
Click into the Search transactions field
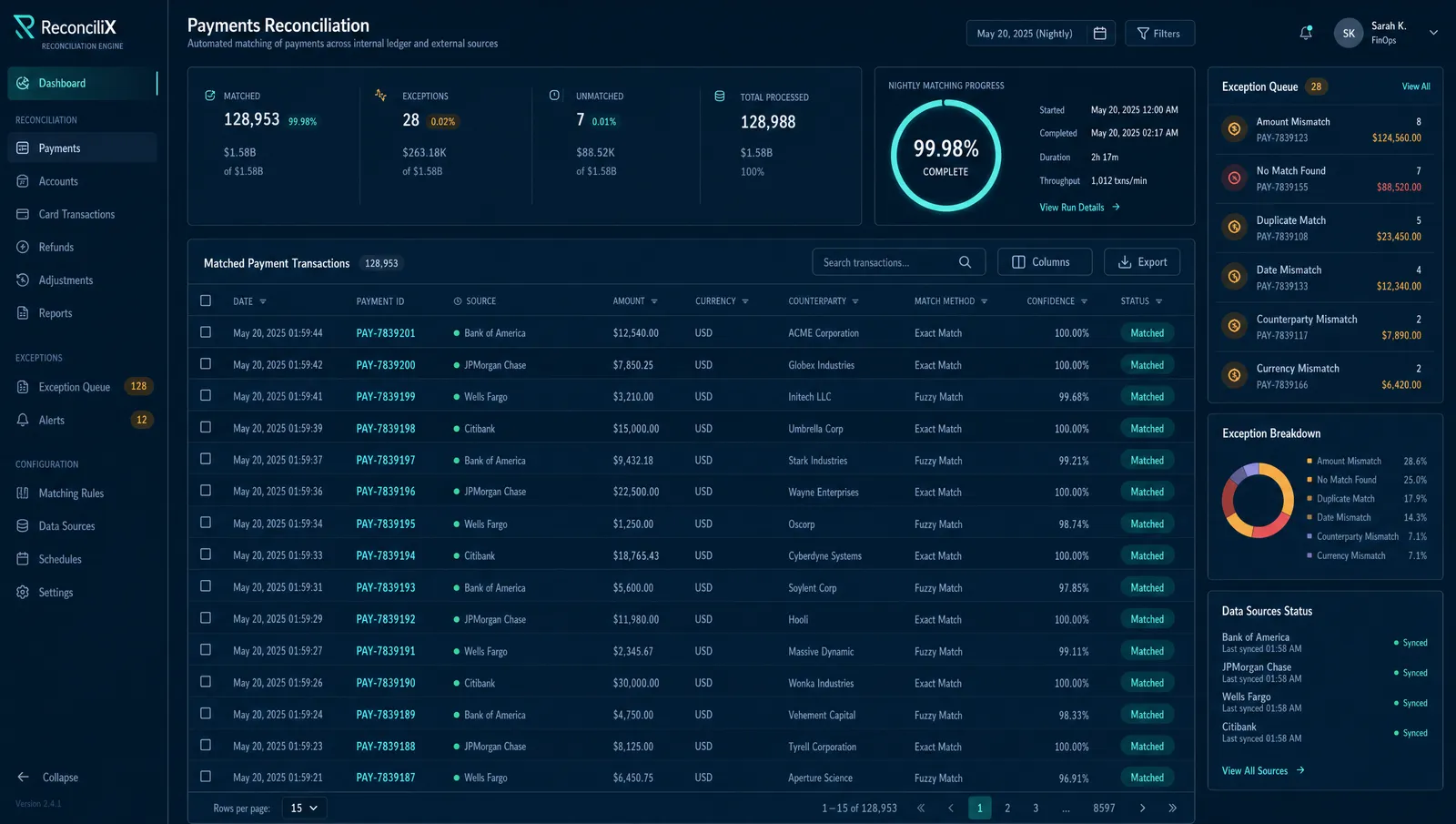(x=898, y=262)
